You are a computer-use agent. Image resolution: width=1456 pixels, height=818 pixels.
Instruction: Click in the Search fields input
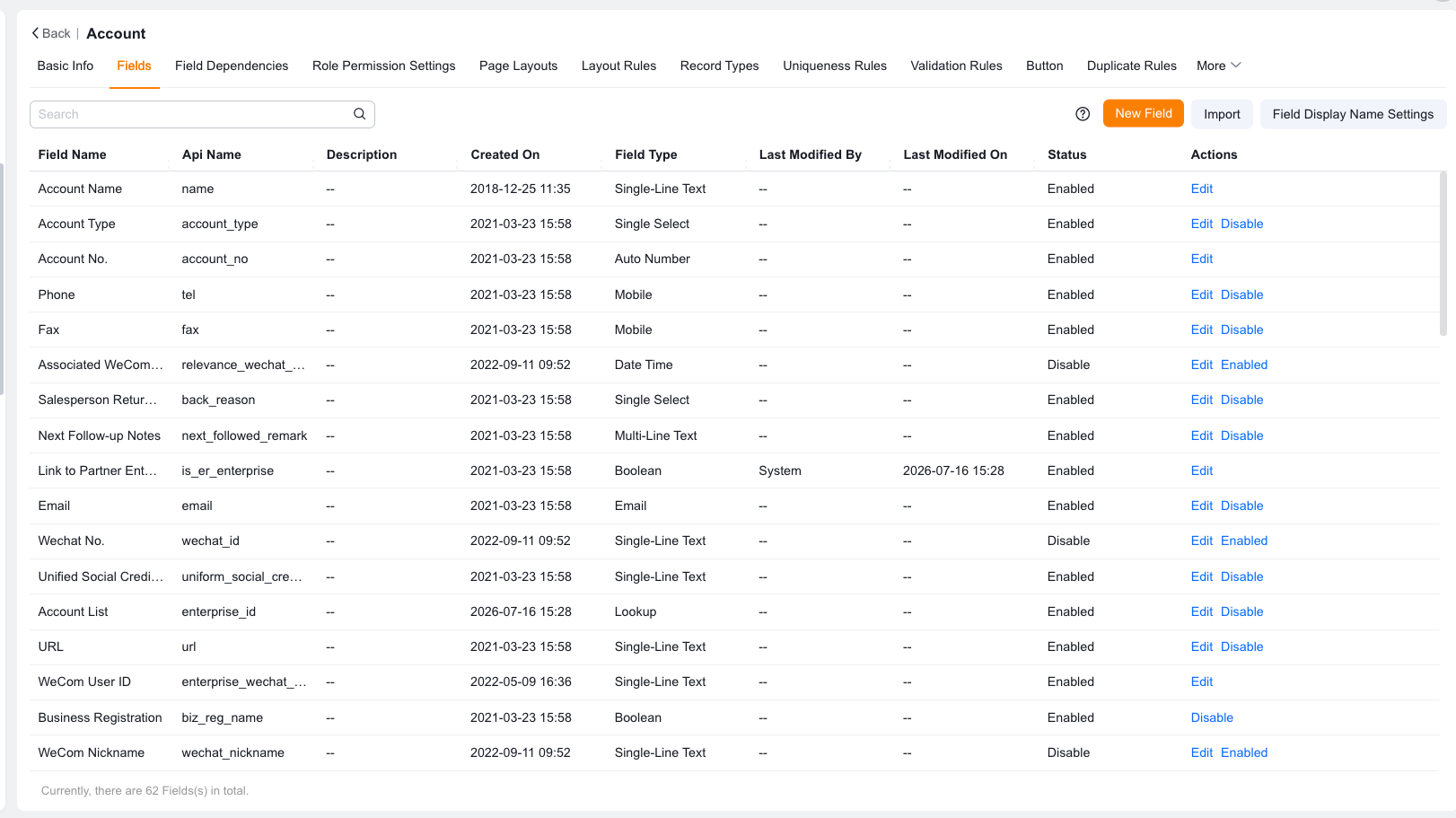coord(193,114)
